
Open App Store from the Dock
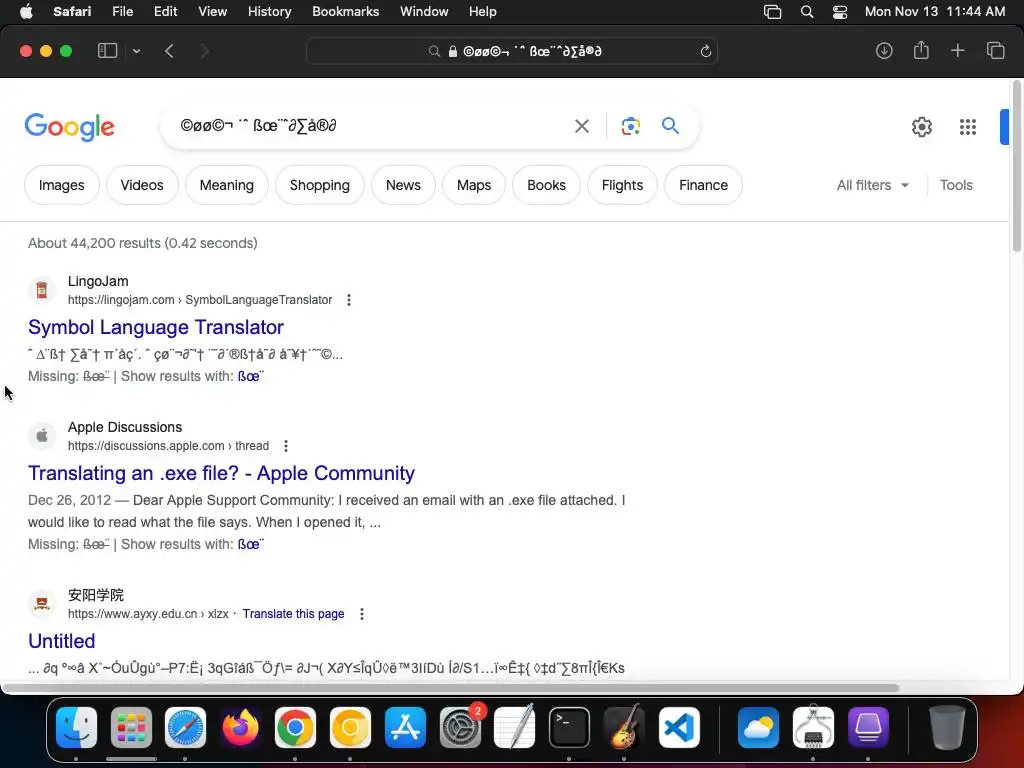point(405,727)
